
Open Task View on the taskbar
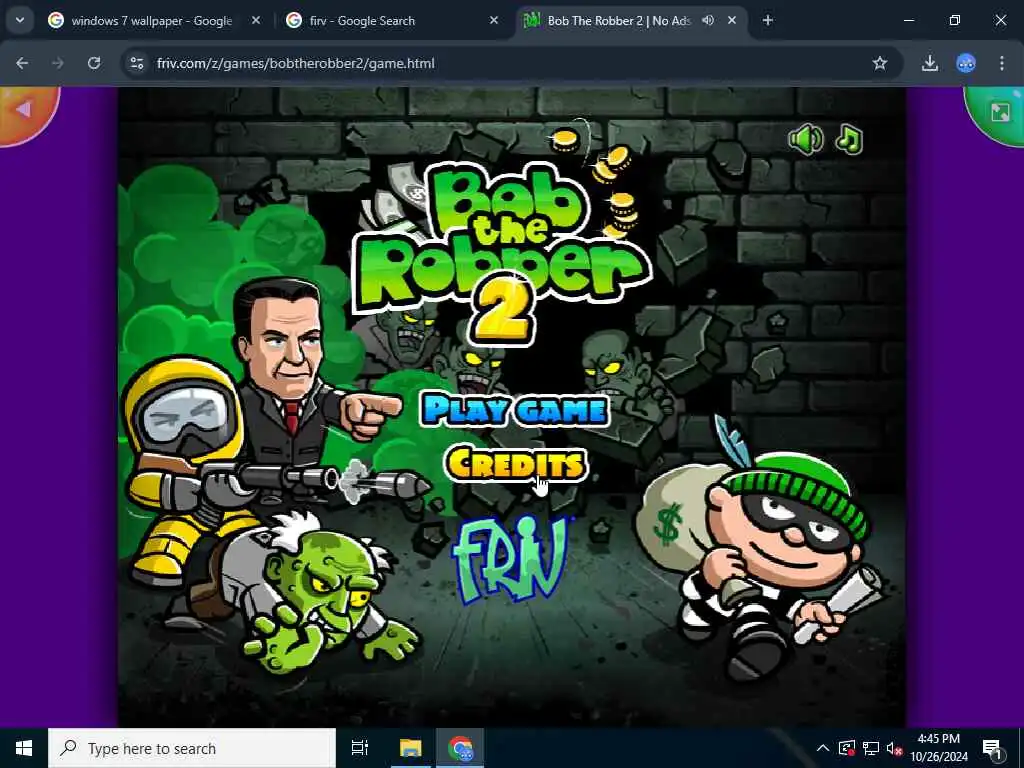pyautogui.click(x=360, y=748)
